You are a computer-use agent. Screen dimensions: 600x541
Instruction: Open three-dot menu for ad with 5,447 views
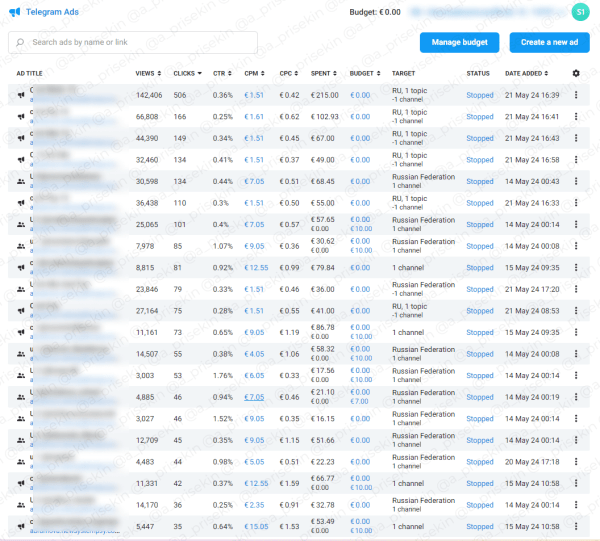click(x=575, y=526)
